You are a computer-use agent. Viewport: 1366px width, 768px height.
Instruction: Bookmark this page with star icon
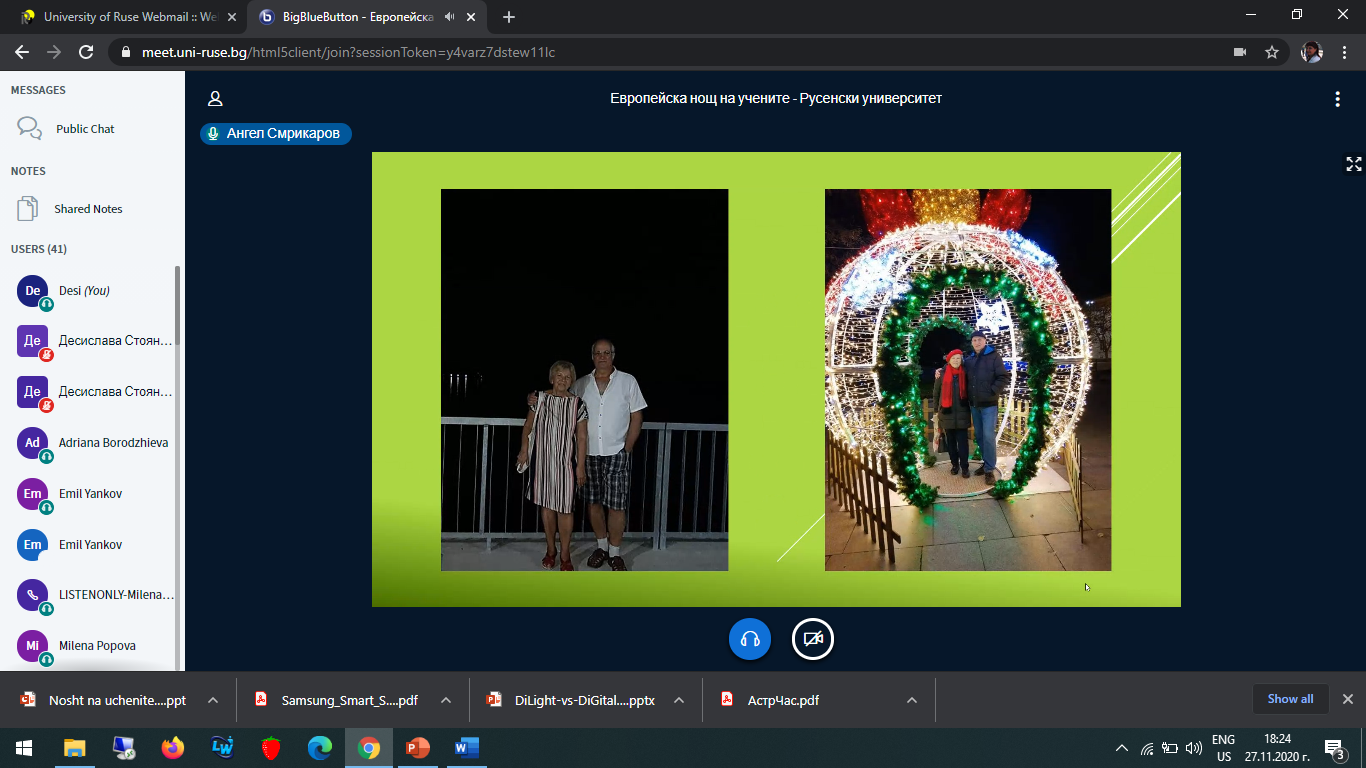pyautogui.click(x=1272, y=52)
